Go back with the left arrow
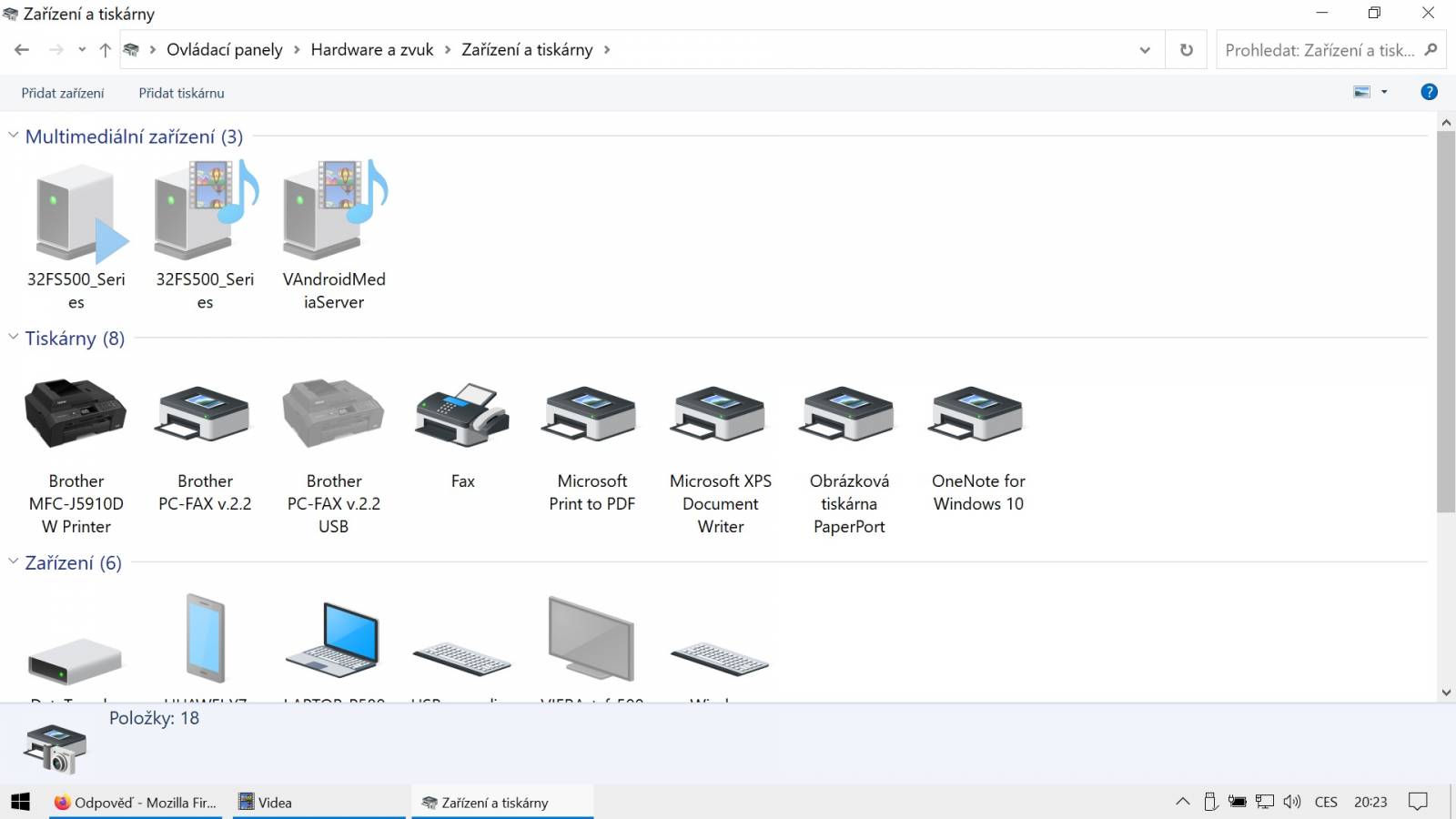1456x819 pixels. pos(22,50)
